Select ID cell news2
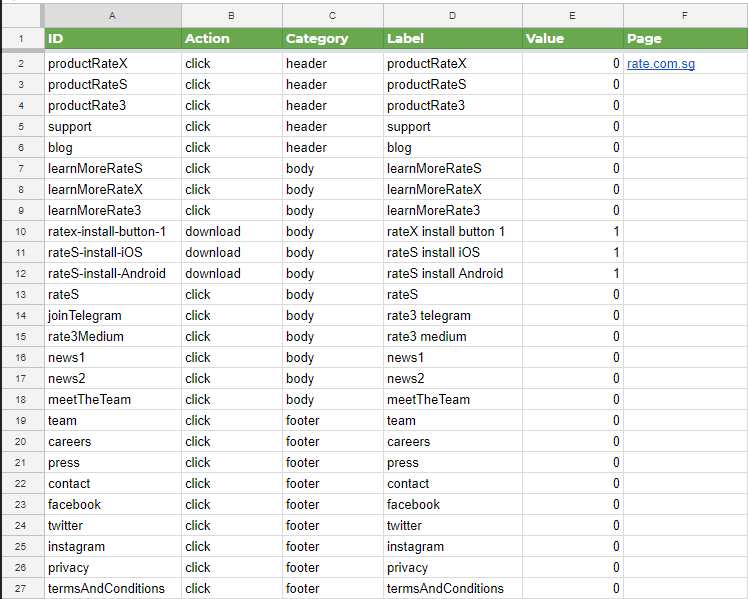Viewport: 748px width, 599px height. [113, 378]
